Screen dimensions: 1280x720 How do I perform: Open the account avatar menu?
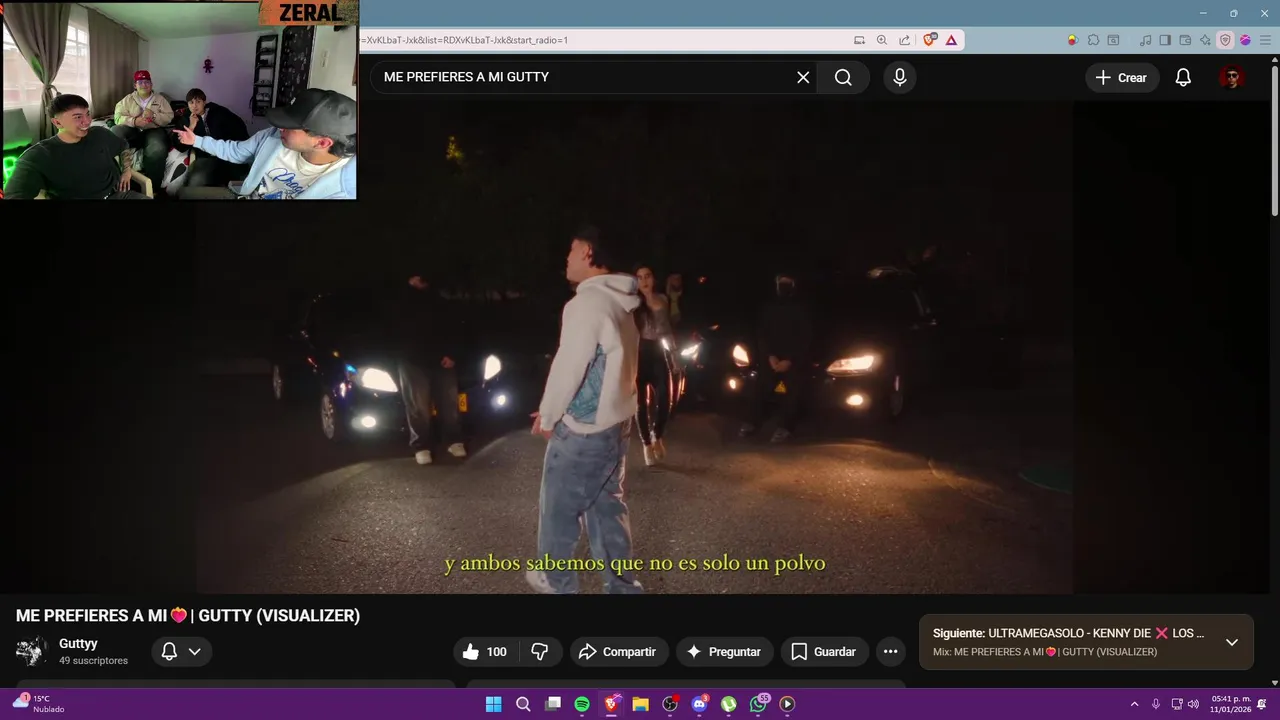[1231, 77]
